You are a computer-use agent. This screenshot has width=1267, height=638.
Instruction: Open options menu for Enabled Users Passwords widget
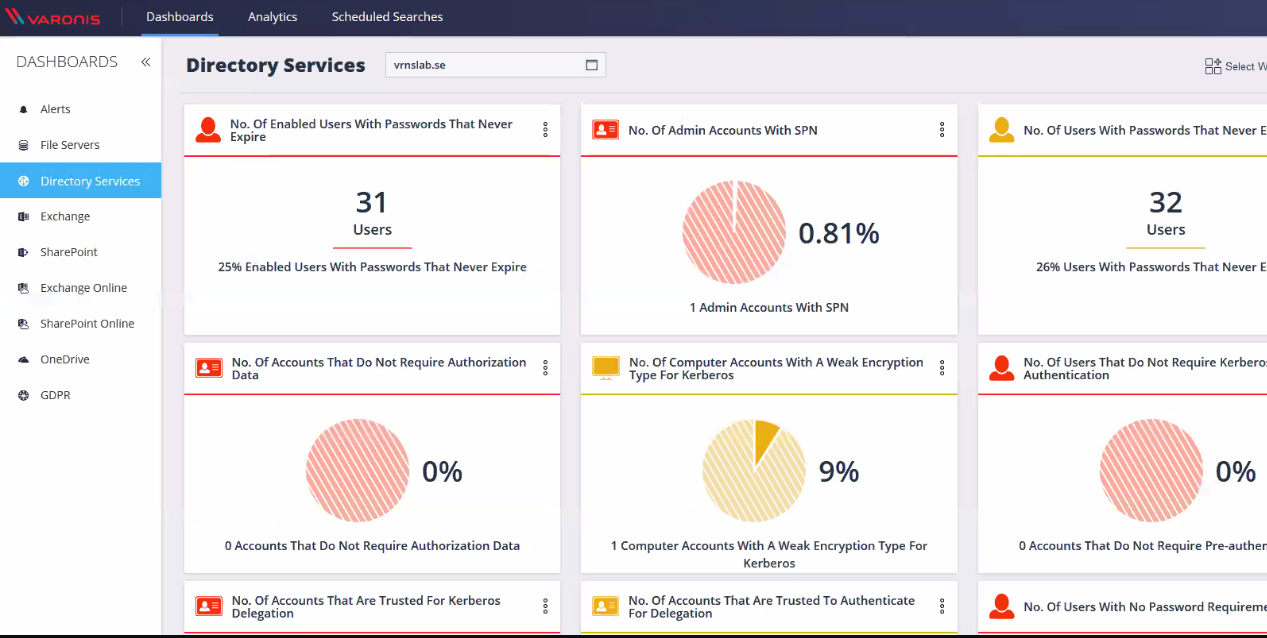coord(545,130)
